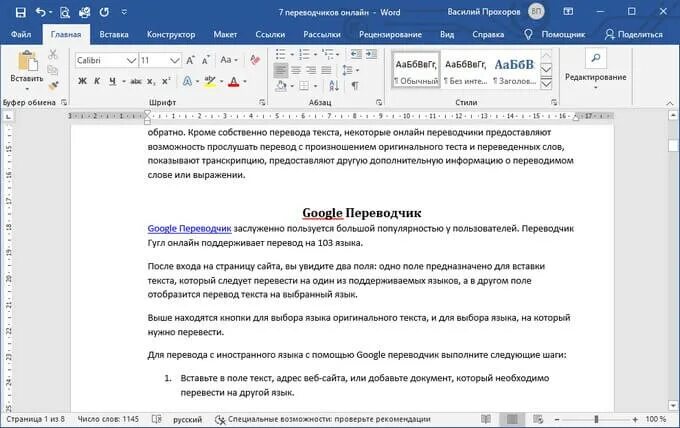This screenshot has width=680, height=428.
Task: Clear all formatting
Action: 255,60
